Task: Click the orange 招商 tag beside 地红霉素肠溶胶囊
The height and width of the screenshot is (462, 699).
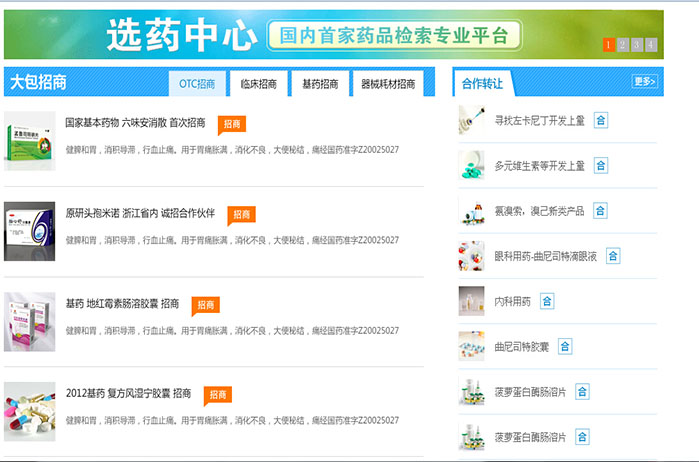Action: [205, 305]
